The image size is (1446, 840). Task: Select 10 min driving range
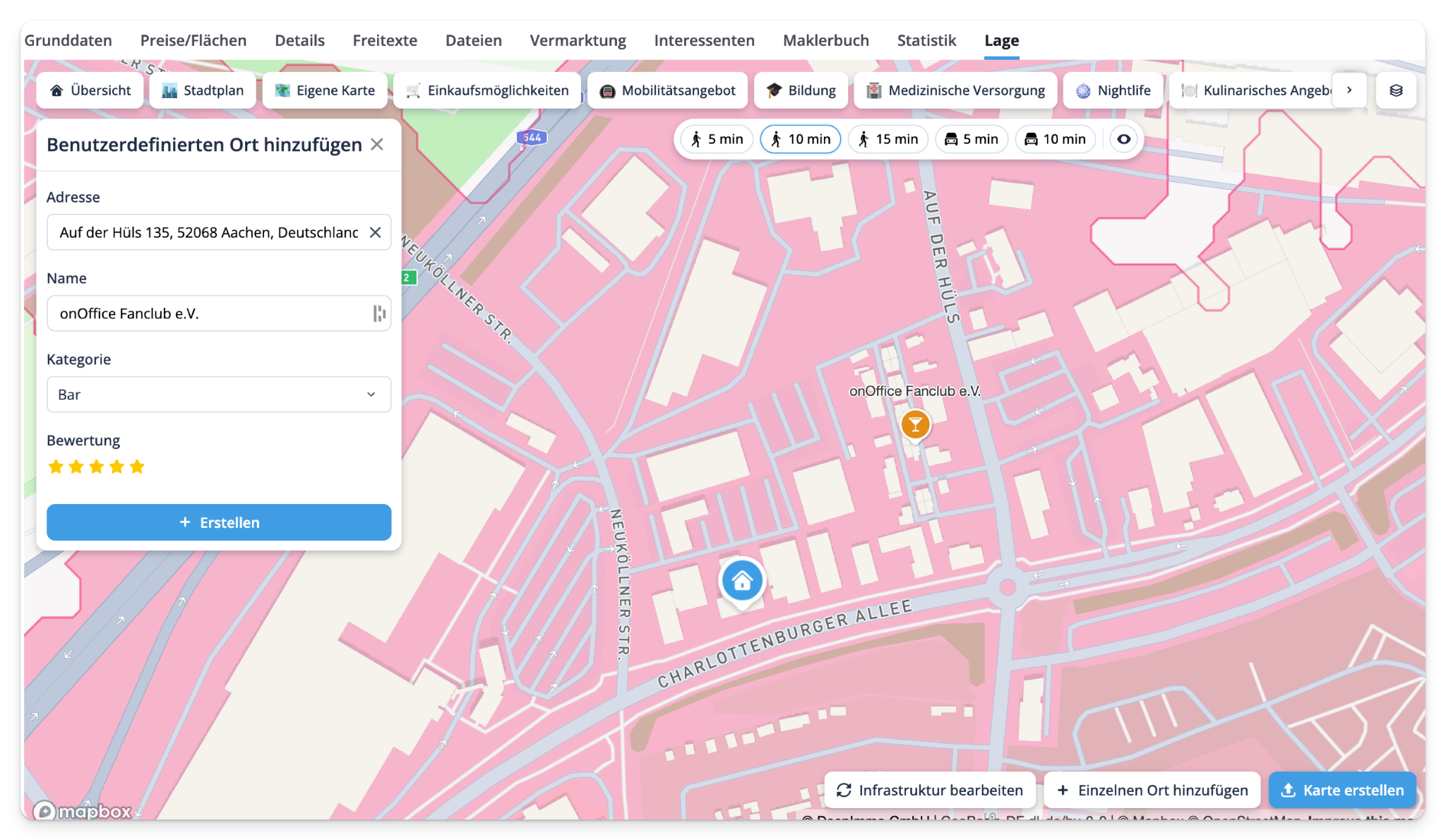point(1055,139)
